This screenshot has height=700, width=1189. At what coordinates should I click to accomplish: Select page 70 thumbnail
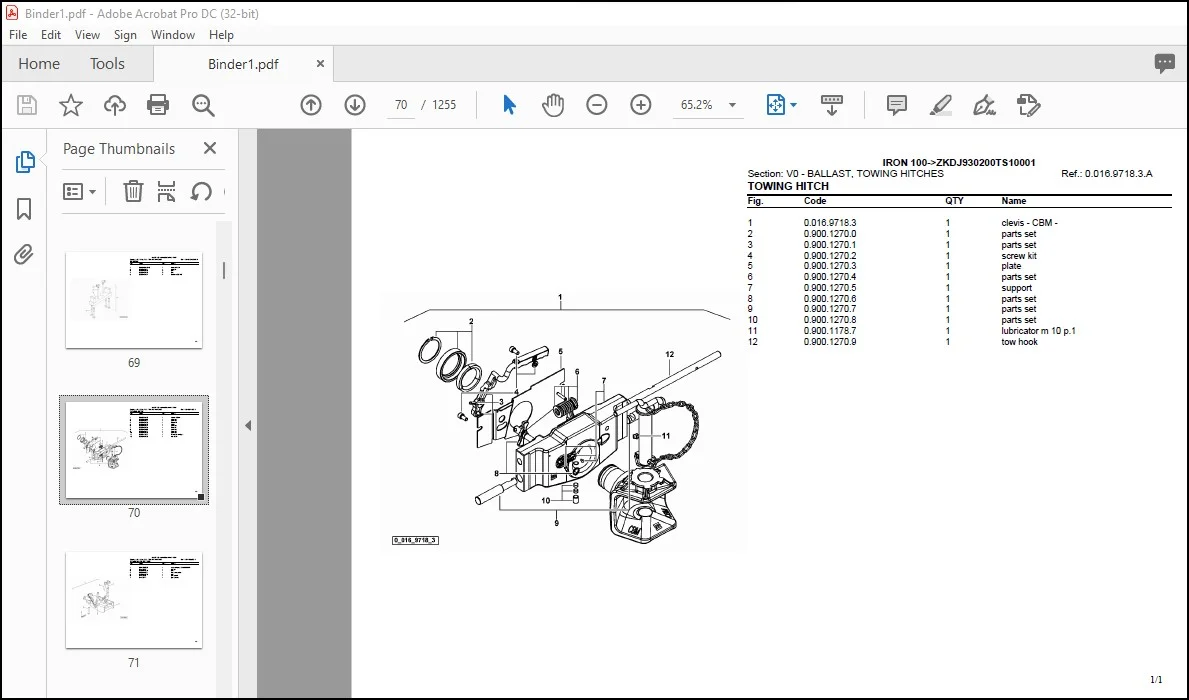click(134, 450)
